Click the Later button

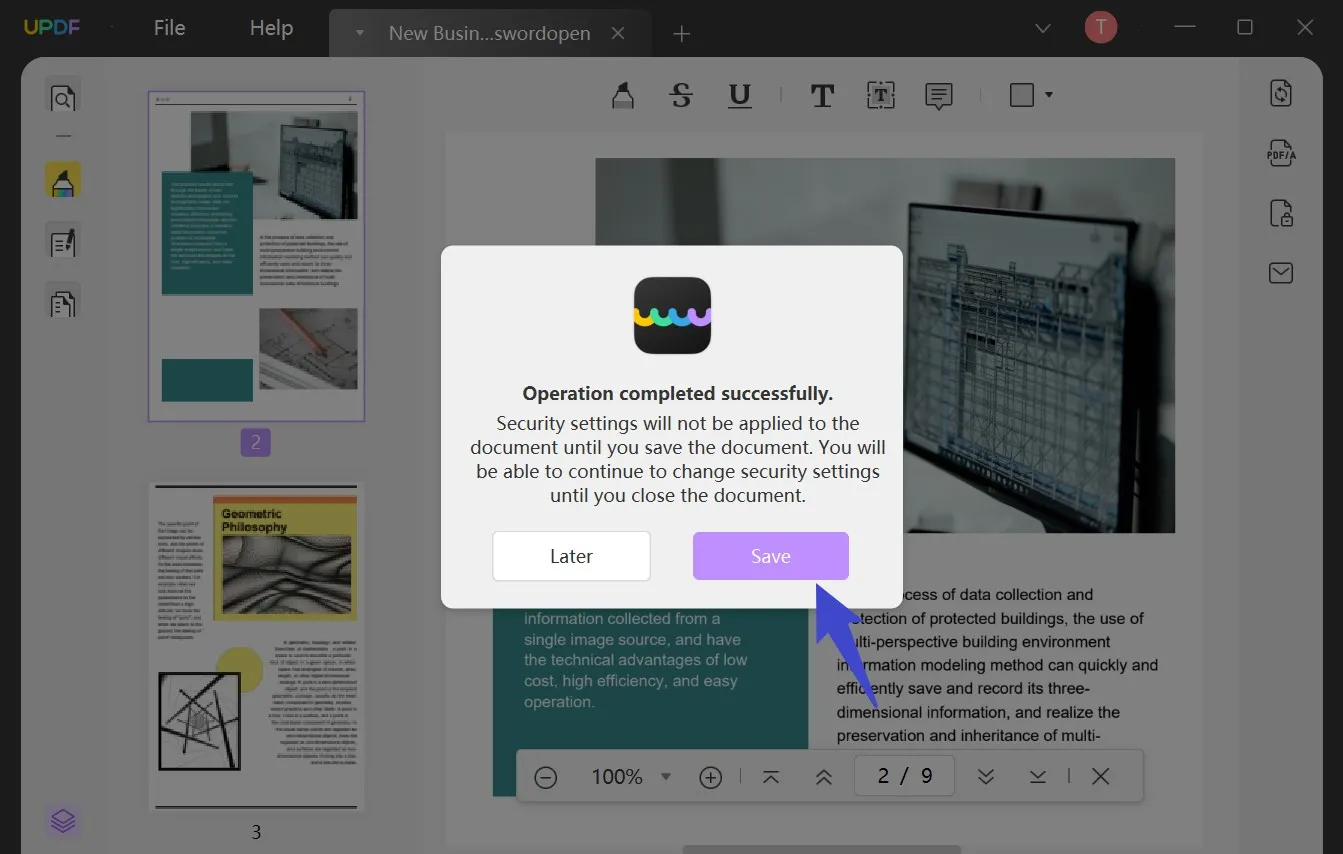[x=571, y=556]
